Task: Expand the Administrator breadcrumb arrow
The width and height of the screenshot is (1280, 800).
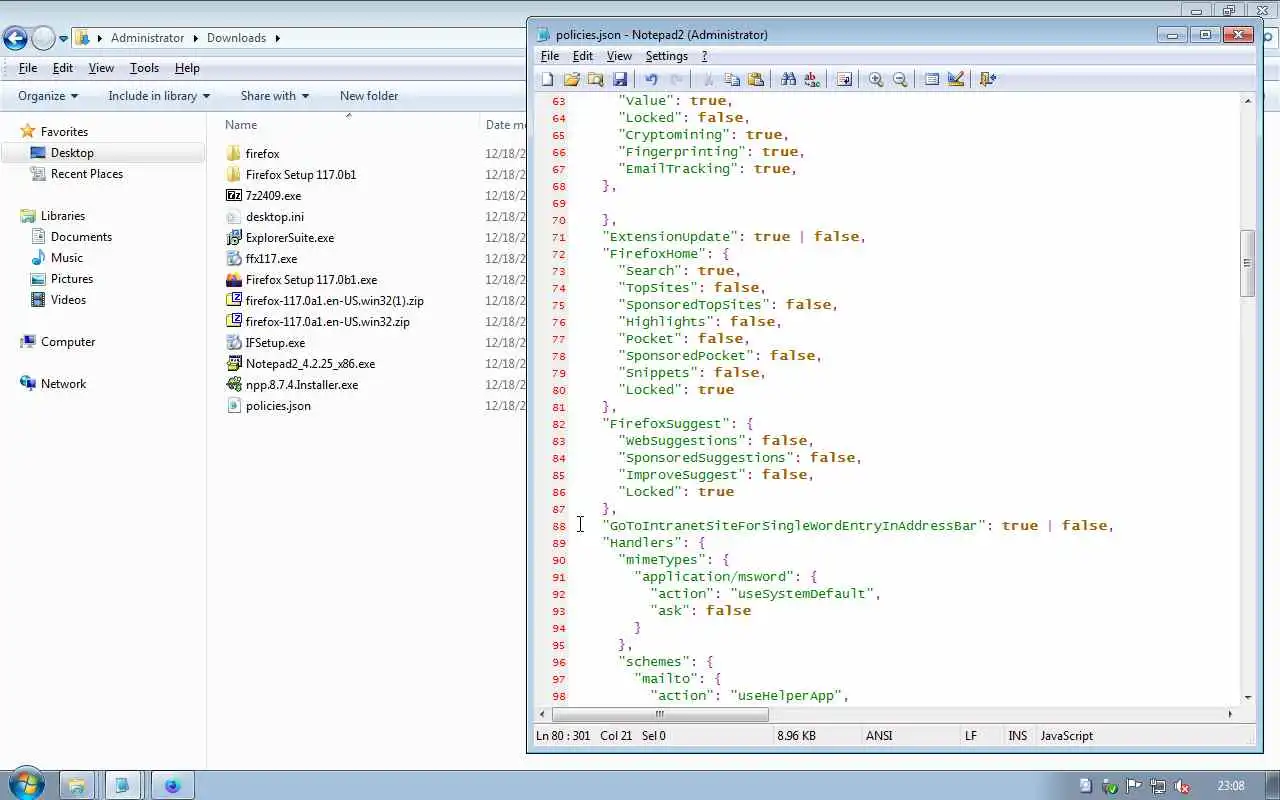Action: pos(195,38)
